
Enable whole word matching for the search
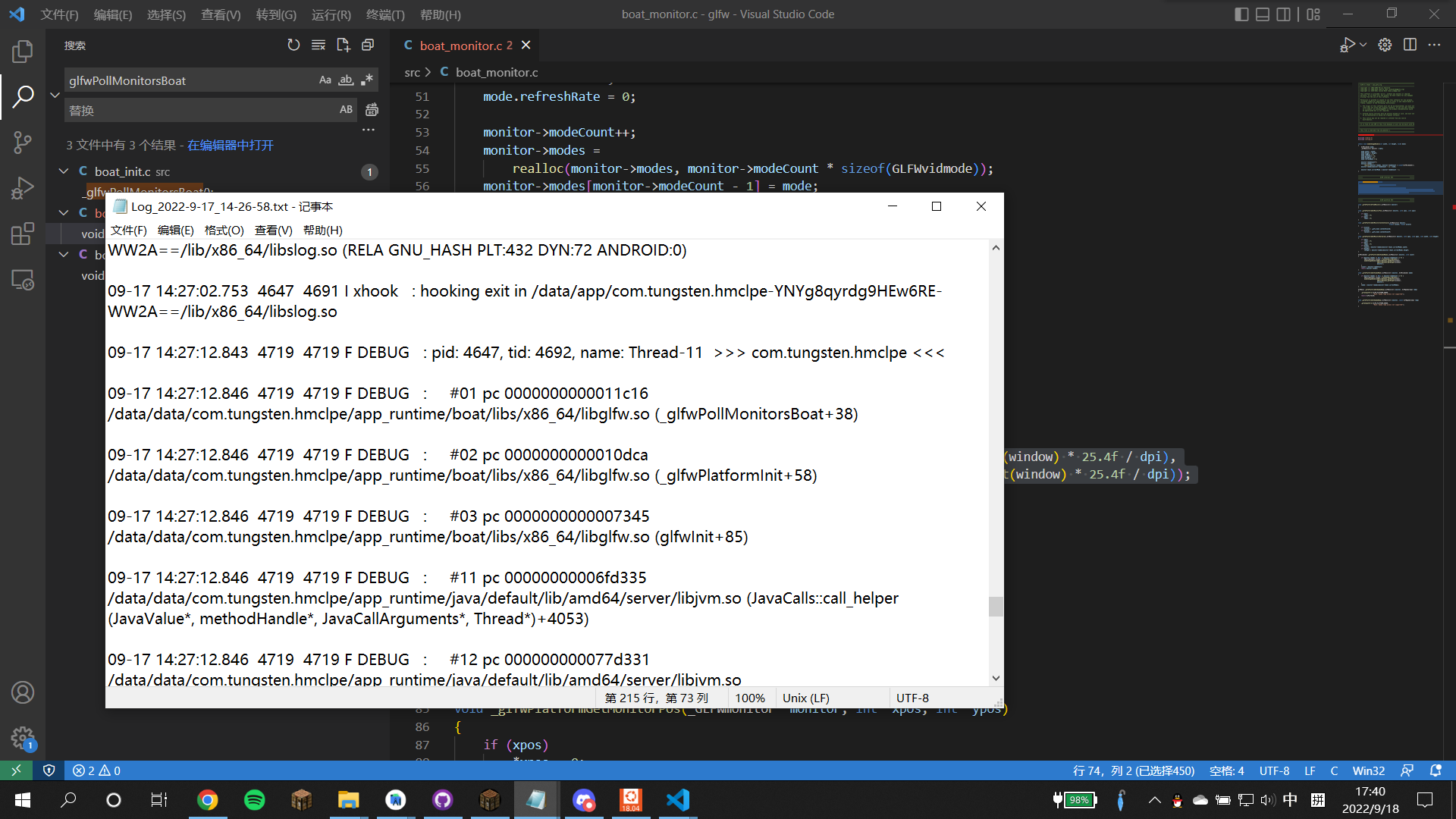pos(347,80)
